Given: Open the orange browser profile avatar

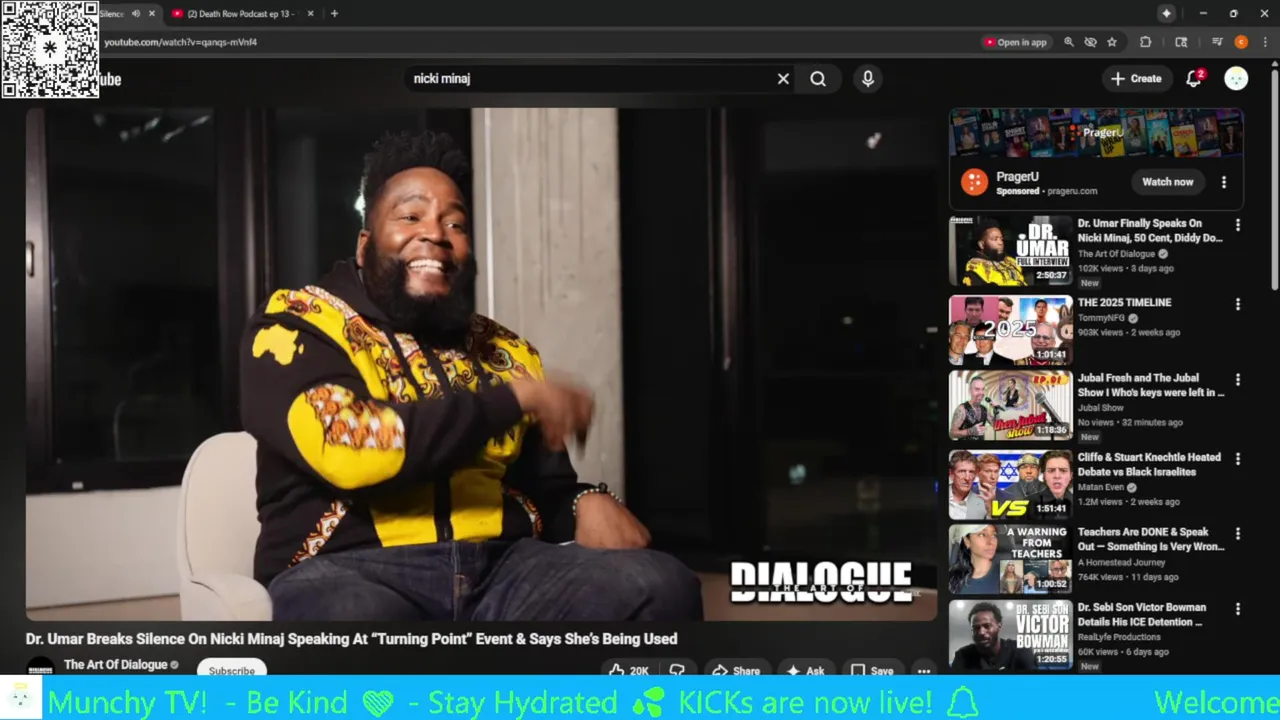Looking at the screenshot, I should point(1241,42).
